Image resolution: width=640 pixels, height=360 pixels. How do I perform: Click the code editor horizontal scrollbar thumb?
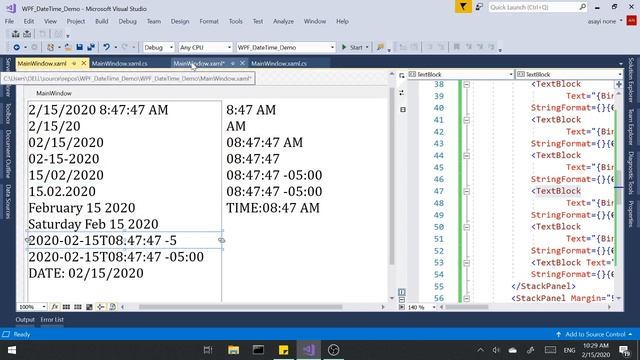(x=467, y=307)
